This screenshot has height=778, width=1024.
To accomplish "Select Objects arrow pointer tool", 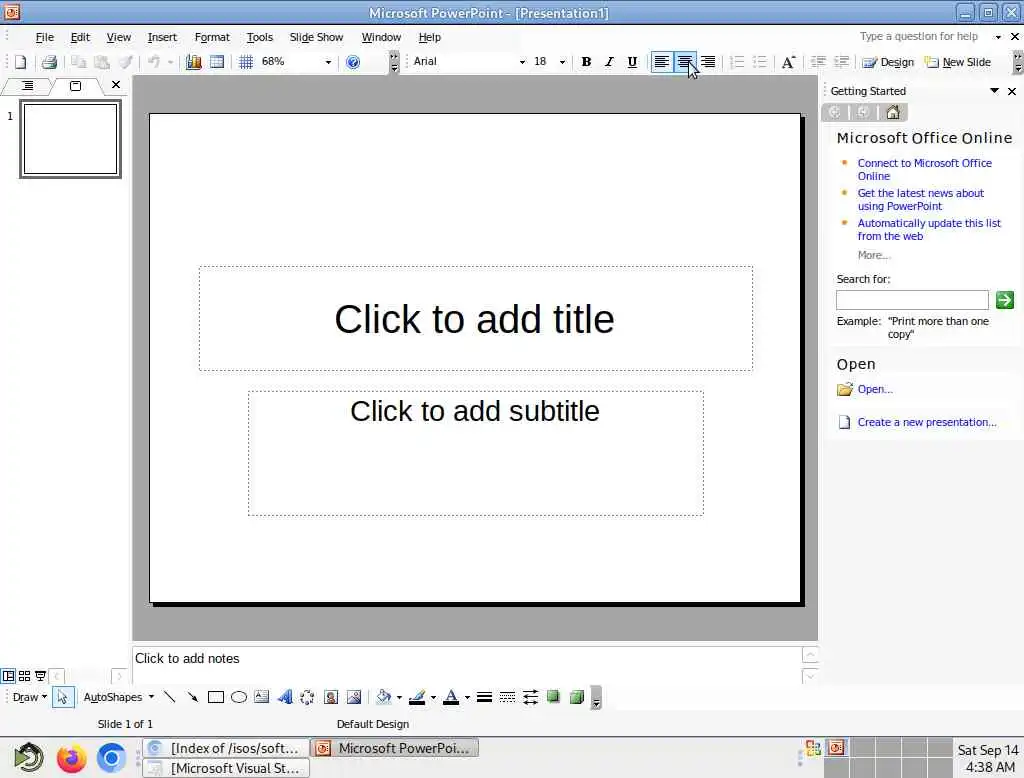I will coord(63,697).
